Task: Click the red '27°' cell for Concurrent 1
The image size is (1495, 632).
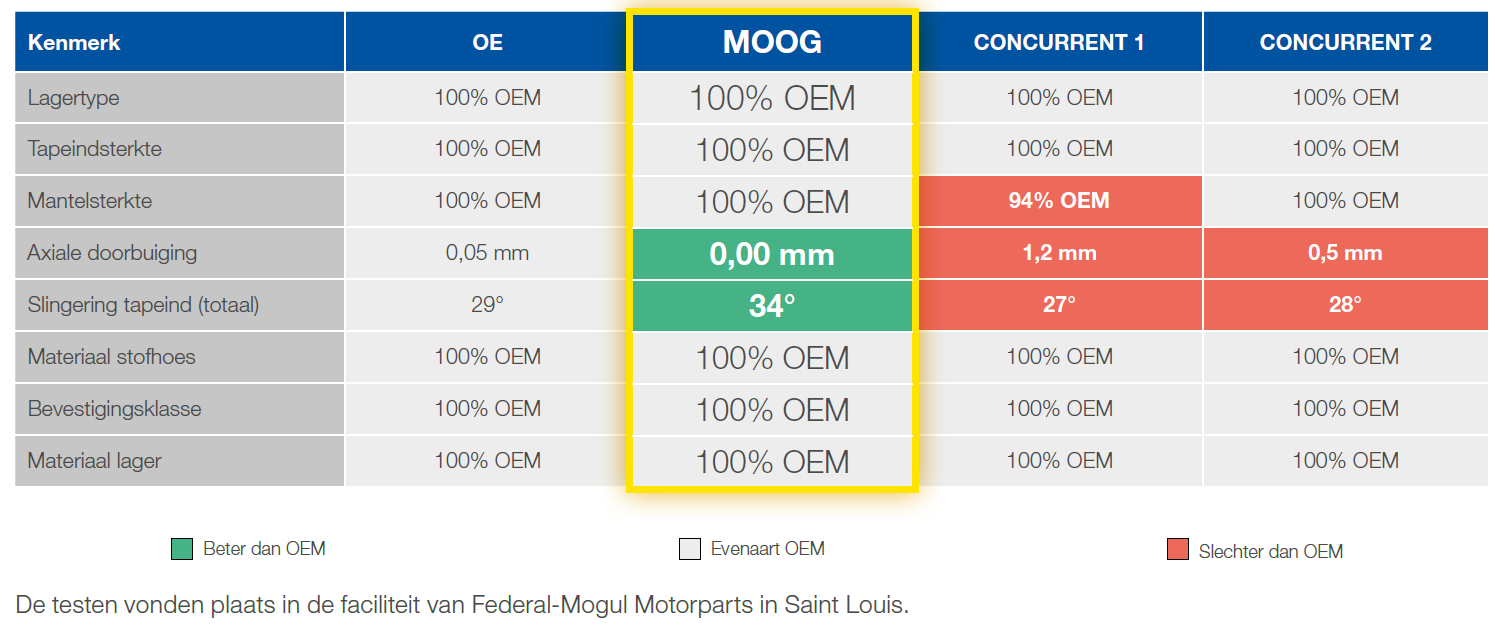Action: click(x=1059, y=305)
